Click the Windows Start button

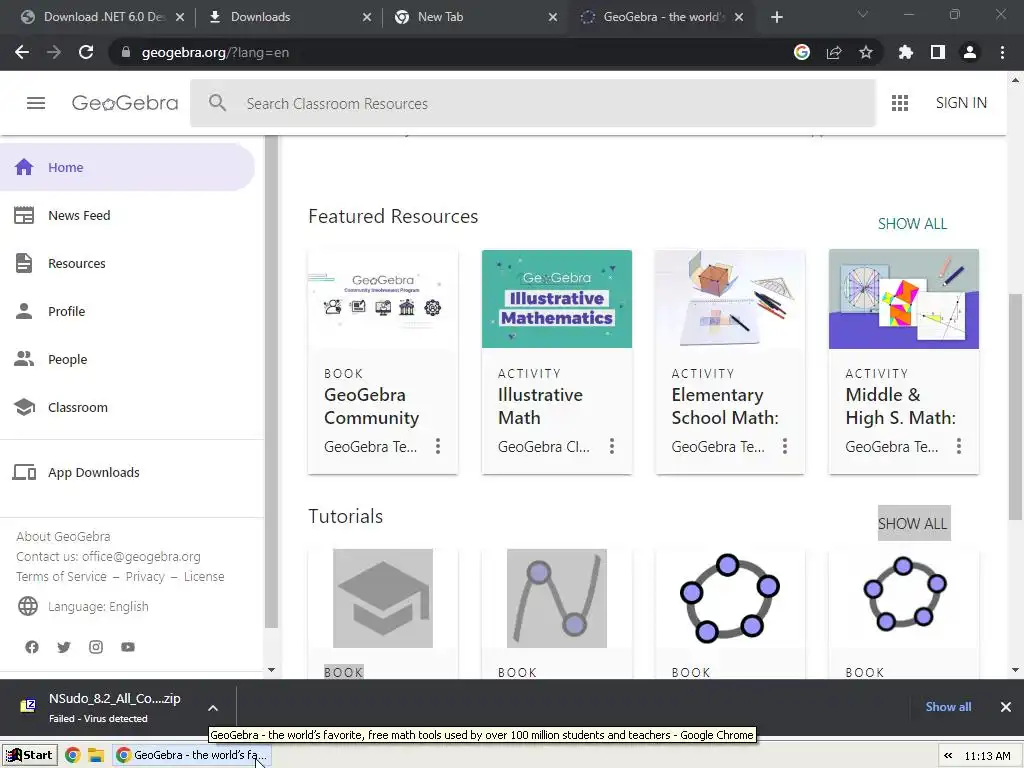click(x=29, y=756)
